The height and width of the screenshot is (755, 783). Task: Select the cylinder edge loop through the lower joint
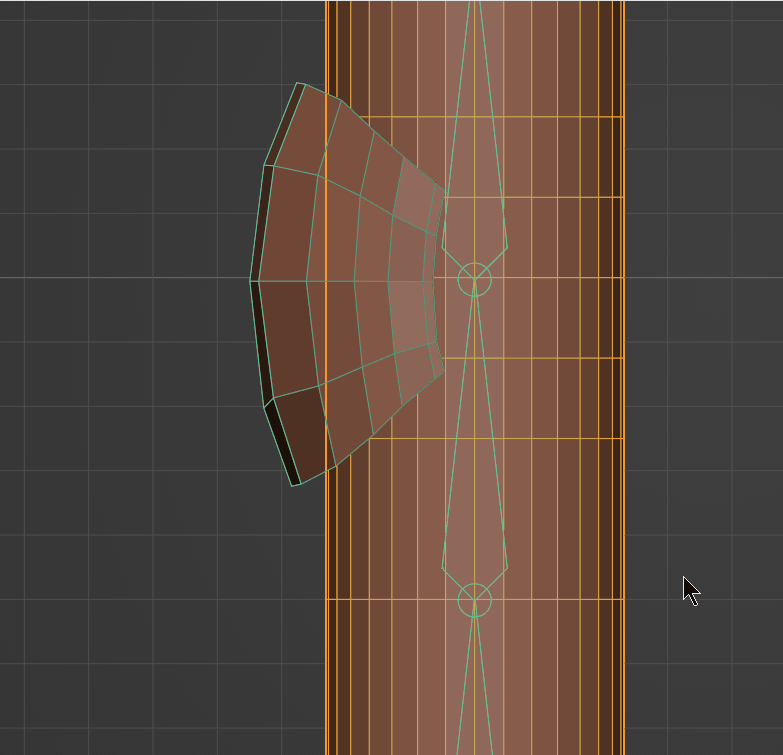click(560, 599)
